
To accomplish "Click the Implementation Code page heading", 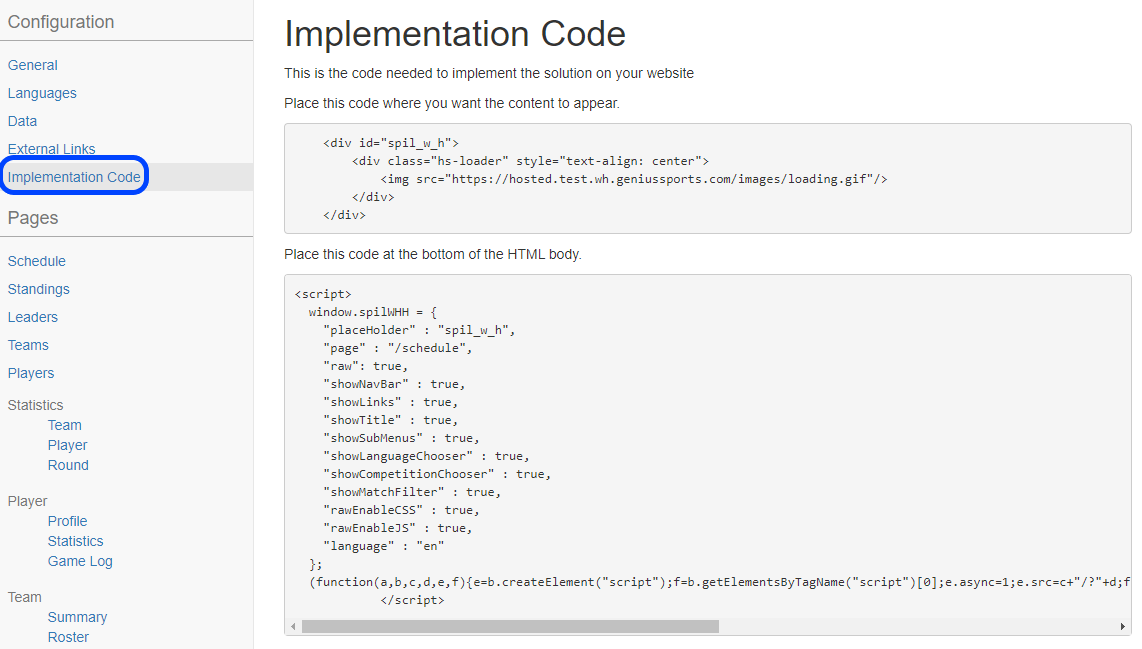I will [455, 34].
